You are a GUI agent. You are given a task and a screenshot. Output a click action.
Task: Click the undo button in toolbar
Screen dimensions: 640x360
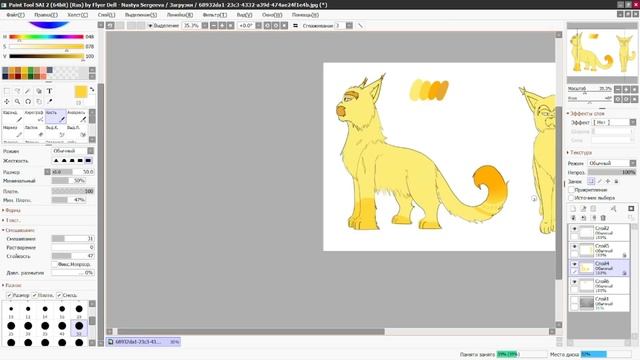click(110, 26)
